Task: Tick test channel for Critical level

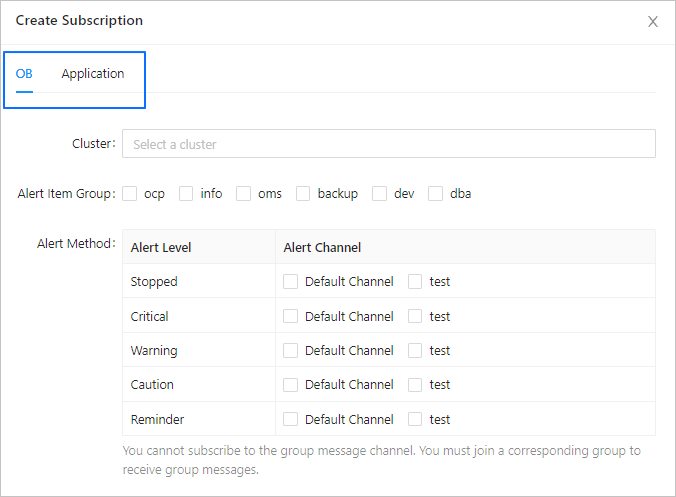Action: (416, 316)
